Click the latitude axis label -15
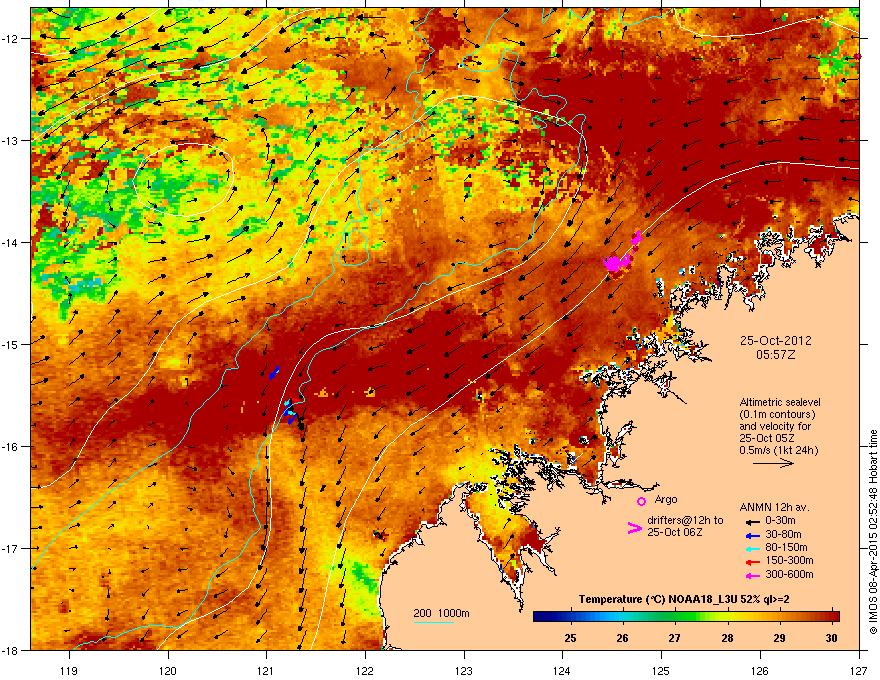 click(11, 344)
